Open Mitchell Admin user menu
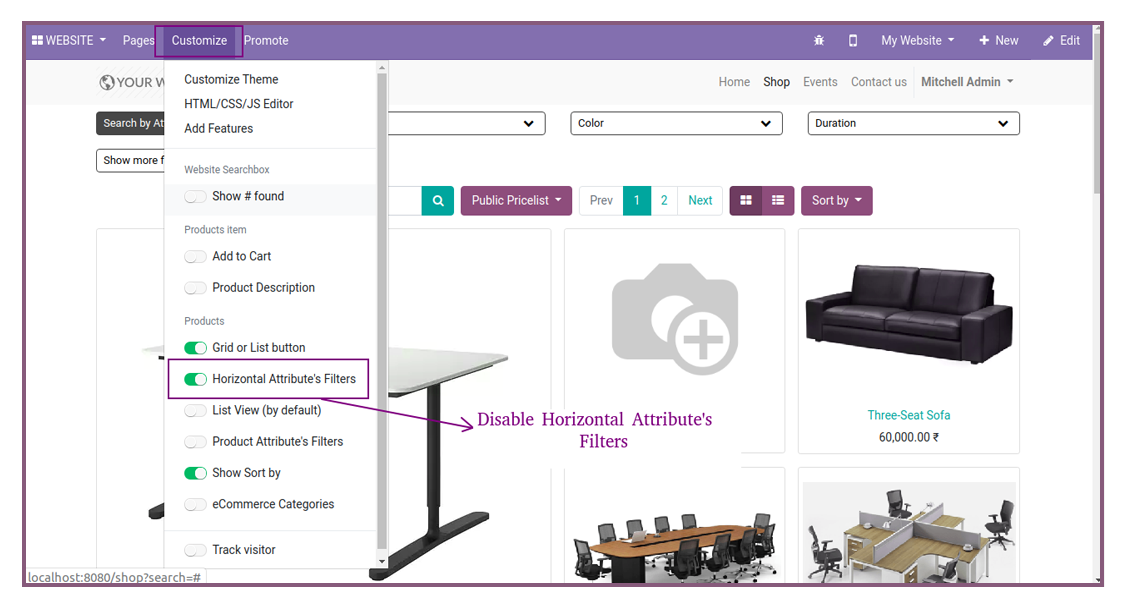This screenshot has width=1126, height=607. pyautogui.click(x=967, y=82)
